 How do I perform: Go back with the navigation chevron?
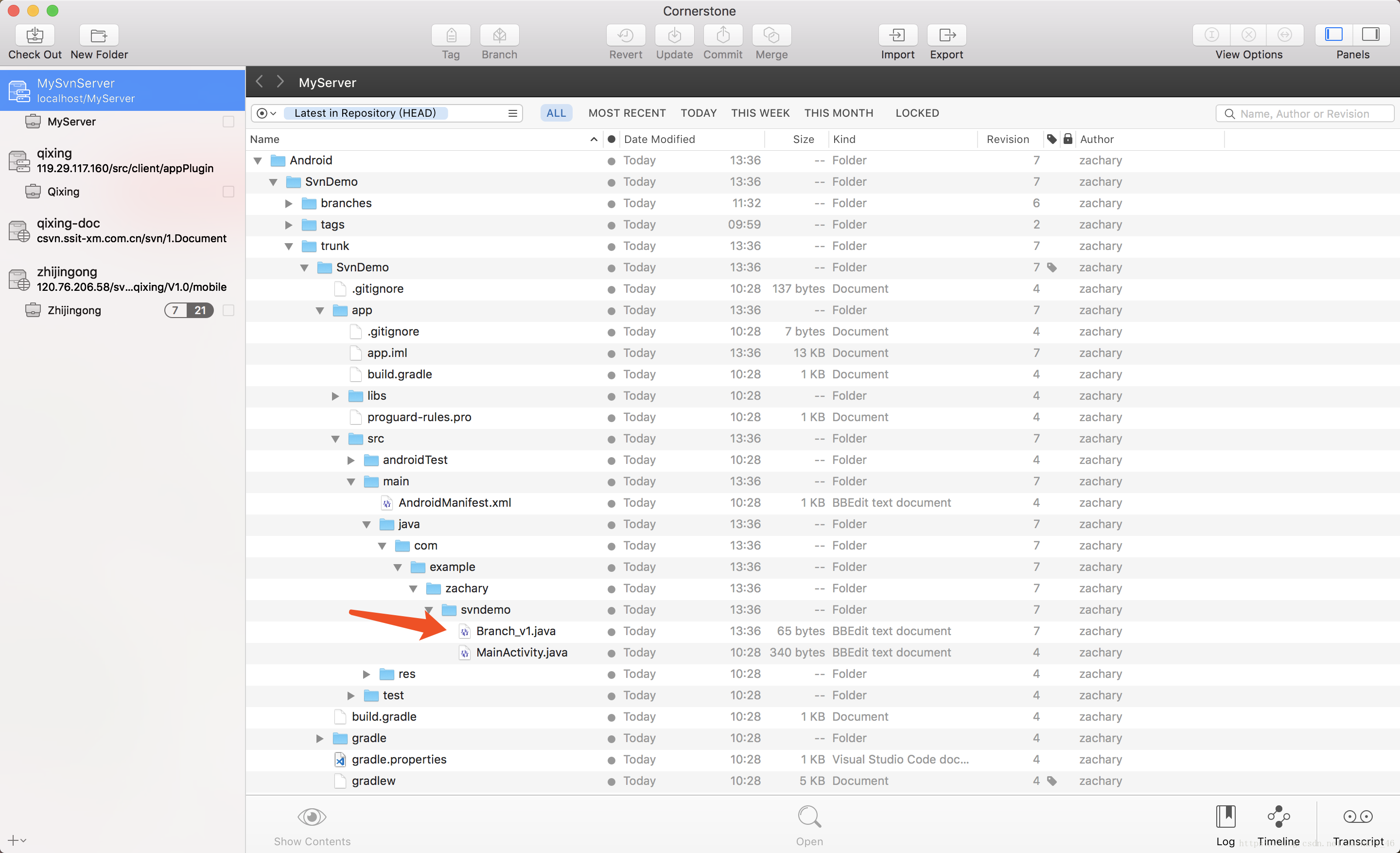[260, 82]
